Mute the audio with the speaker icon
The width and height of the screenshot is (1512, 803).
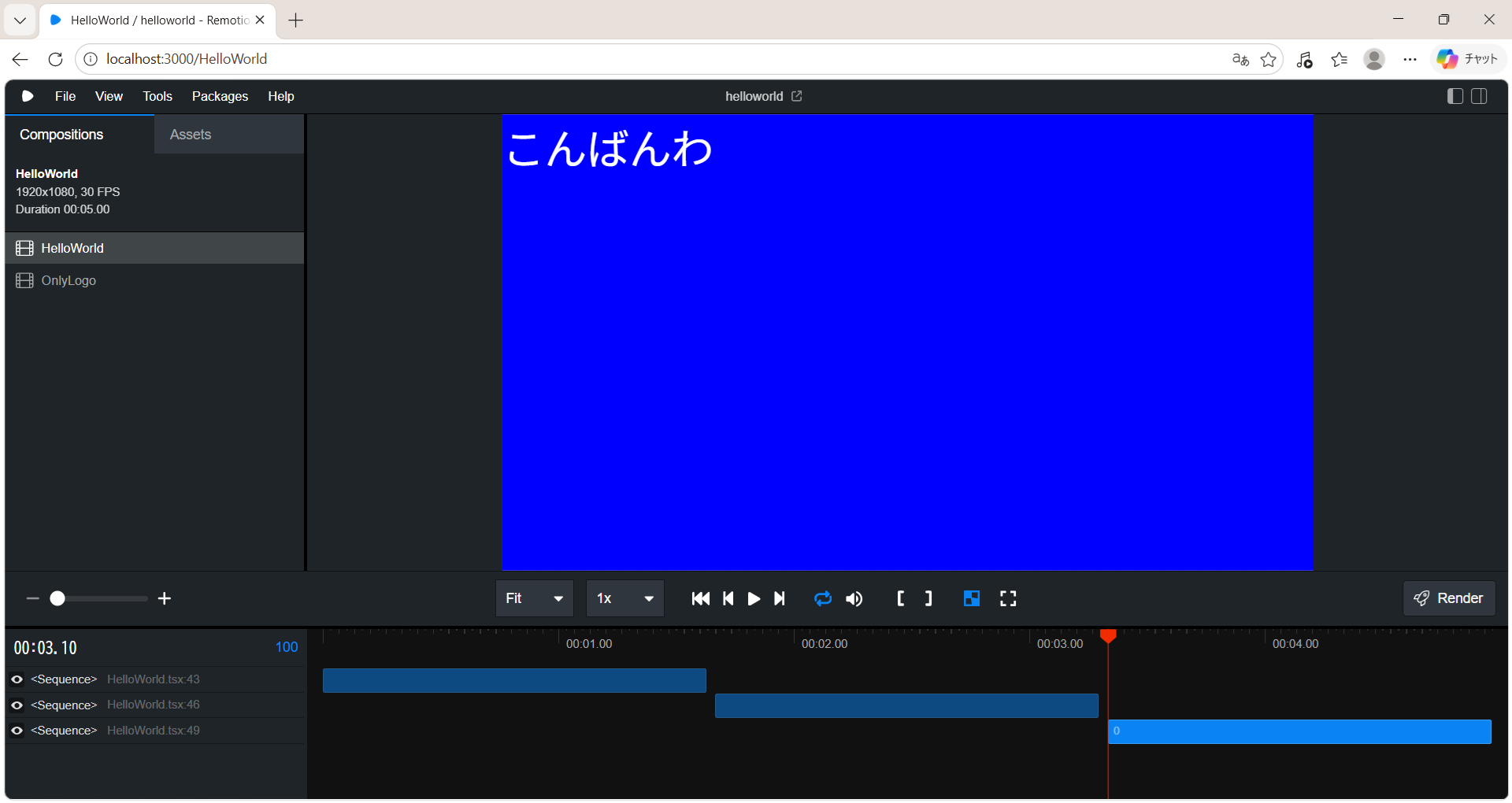tap(854, 599)
